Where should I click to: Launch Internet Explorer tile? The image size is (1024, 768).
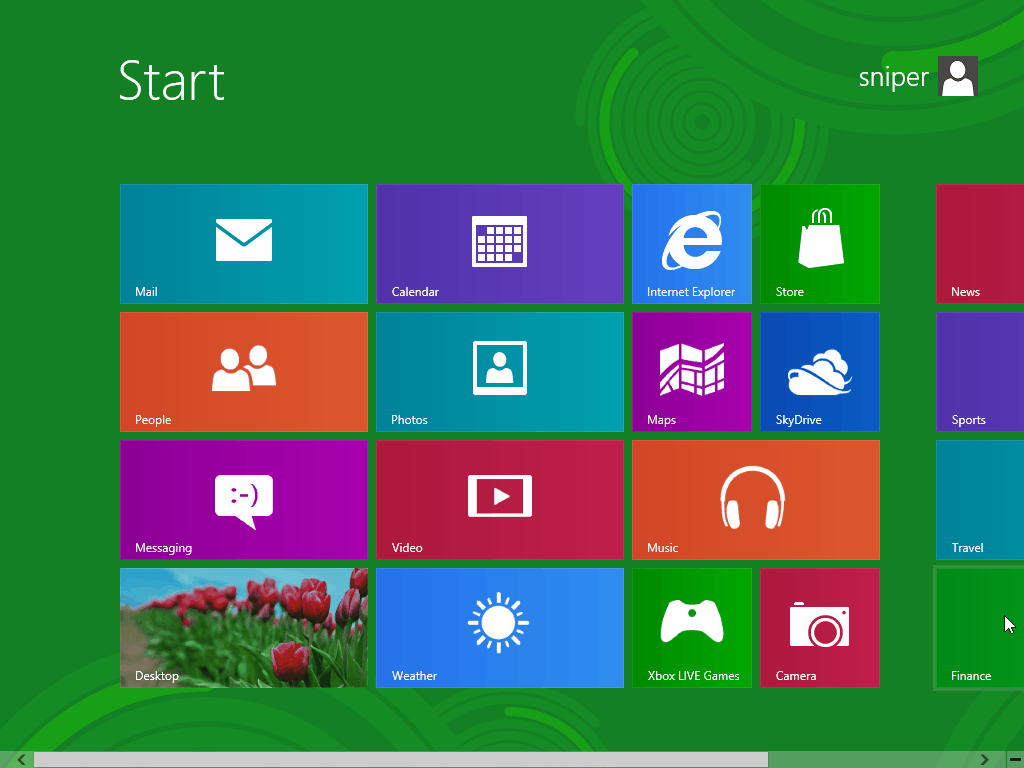coord(692,244)
